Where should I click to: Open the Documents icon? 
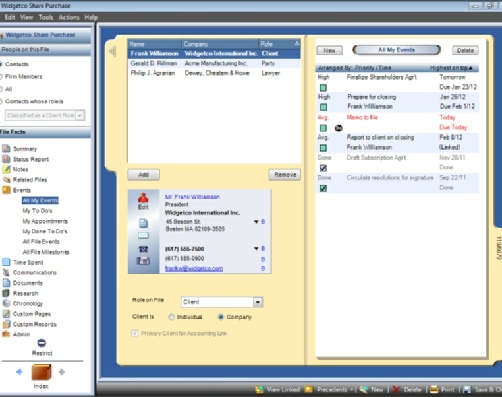click(6, 283)
